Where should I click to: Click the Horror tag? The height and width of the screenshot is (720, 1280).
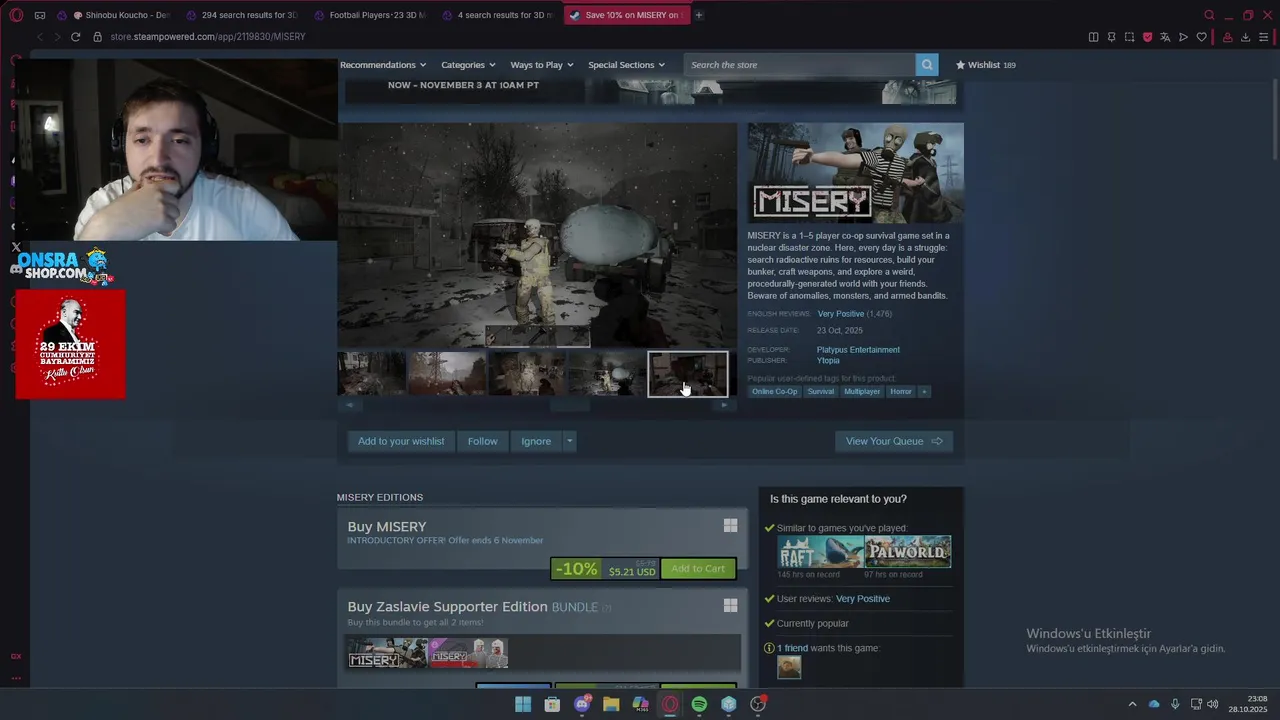pos(901,392)
